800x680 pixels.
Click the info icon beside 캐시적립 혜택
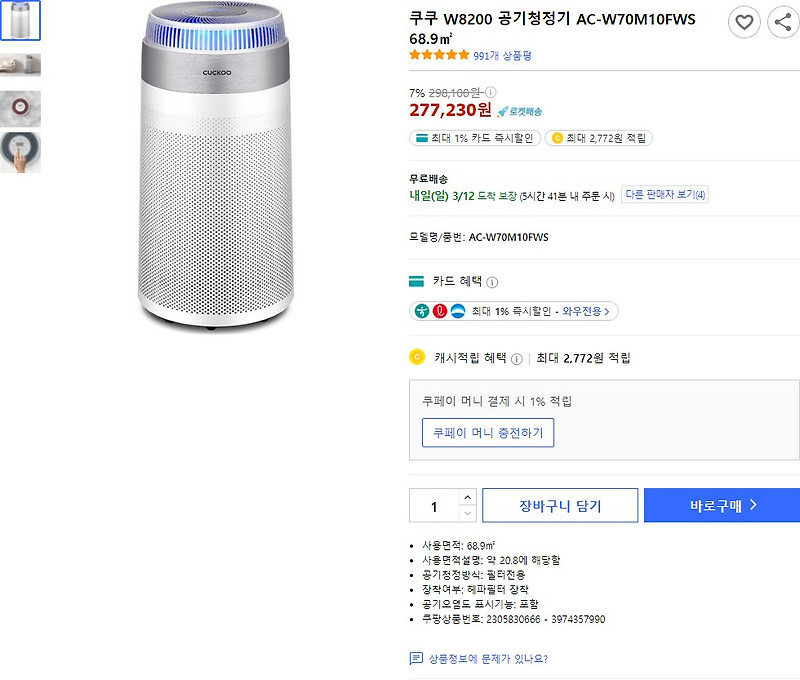point(515,358)
